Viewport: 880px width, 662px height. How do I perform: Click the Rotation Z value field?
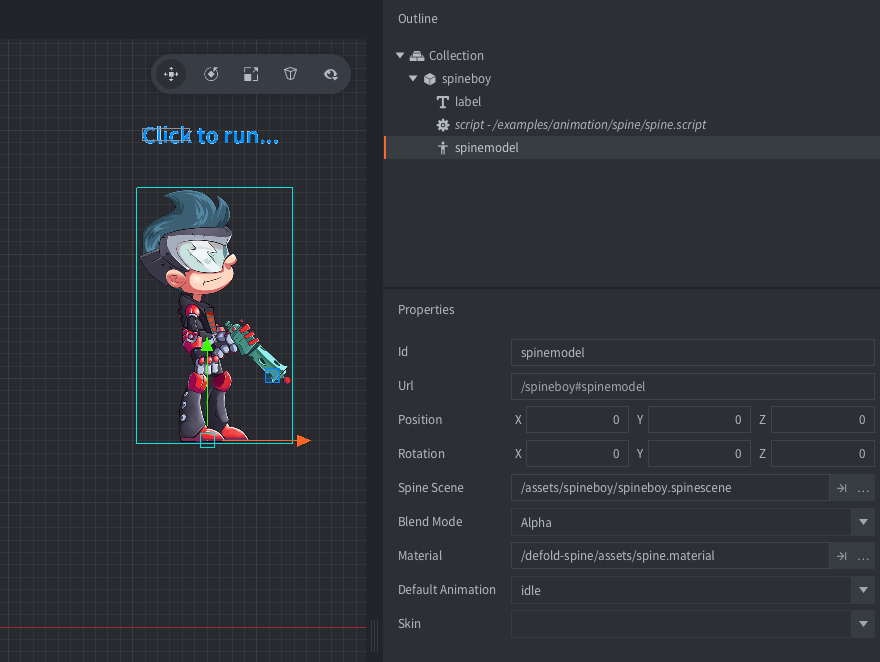pyautogui.click(x=822, y=454)
